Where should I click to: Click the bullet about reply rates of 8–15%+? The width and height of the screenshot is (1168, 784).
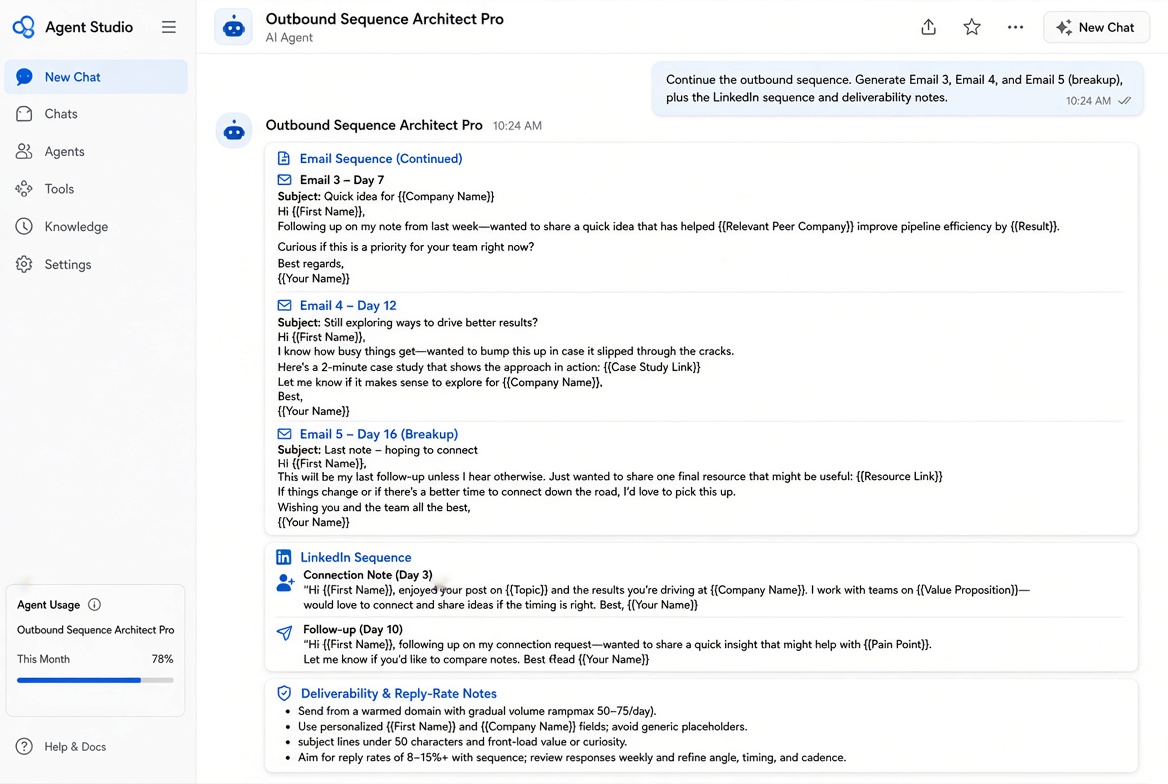[x=571, y=758]
